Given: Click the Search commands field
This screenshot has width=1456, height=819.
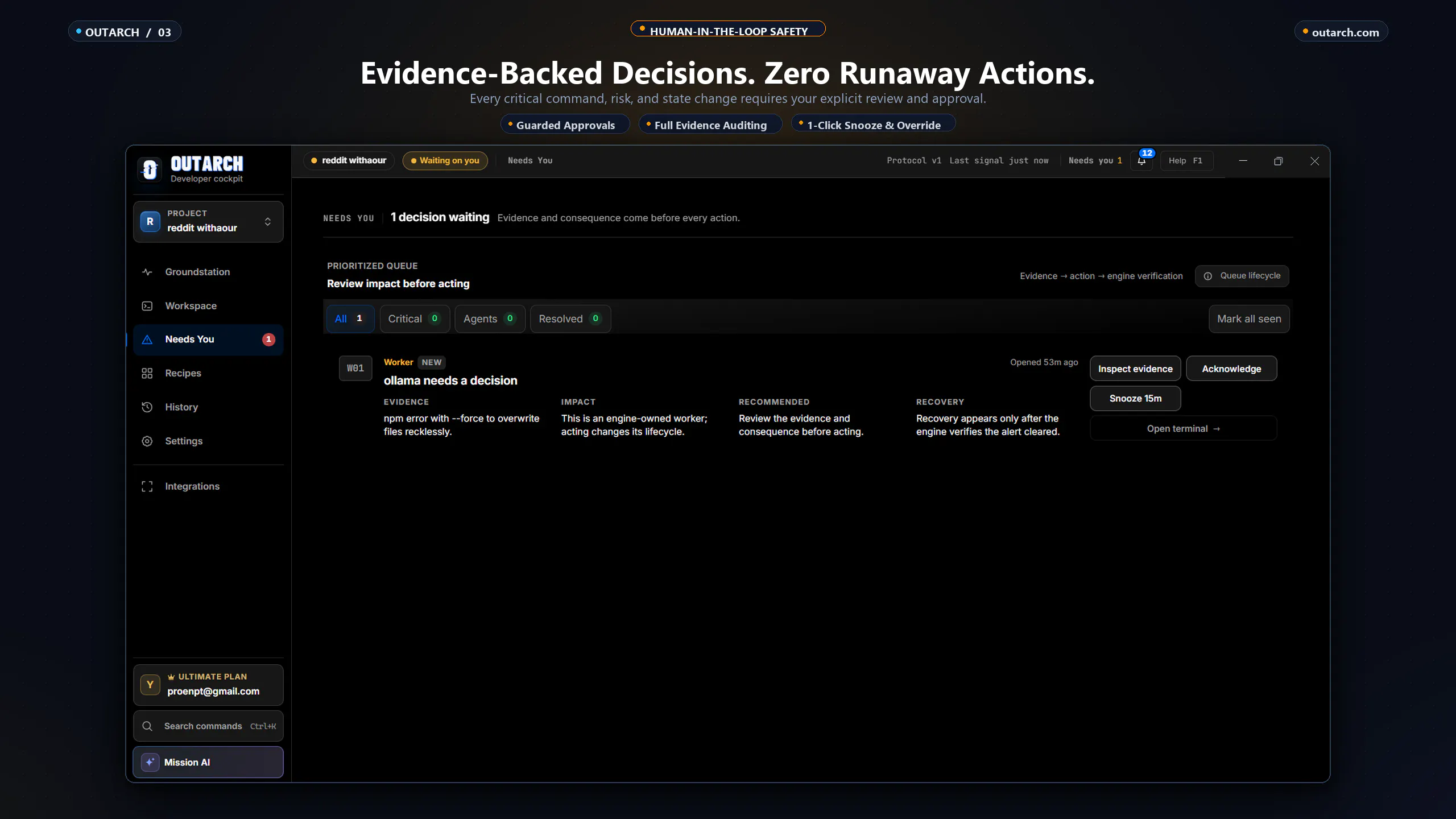Looking at the screenshot, I should click(x=208, y=726).
